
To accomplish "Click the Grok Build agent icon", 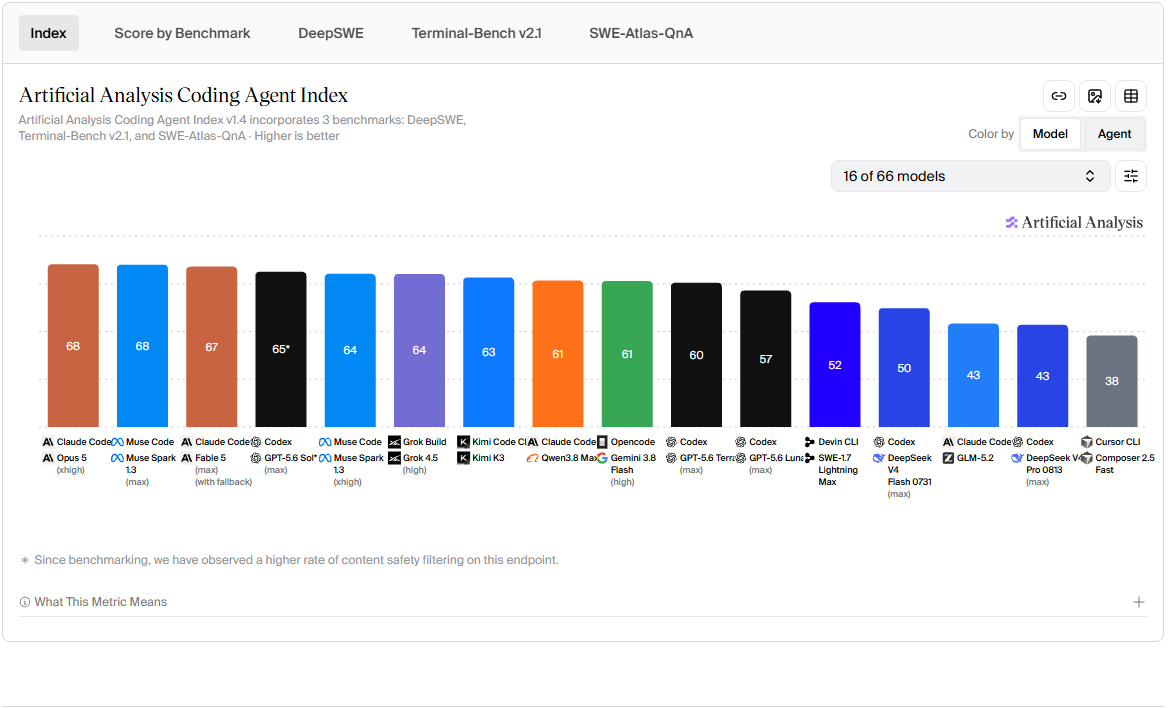I will 395,442.
